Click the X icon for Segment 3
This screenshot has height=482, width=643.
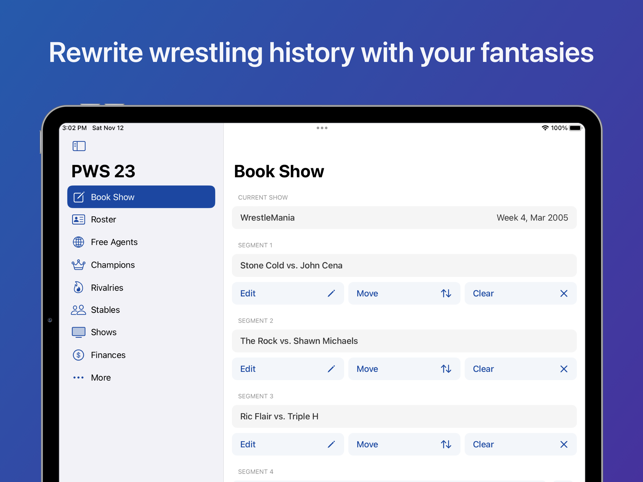coord(564,444)
